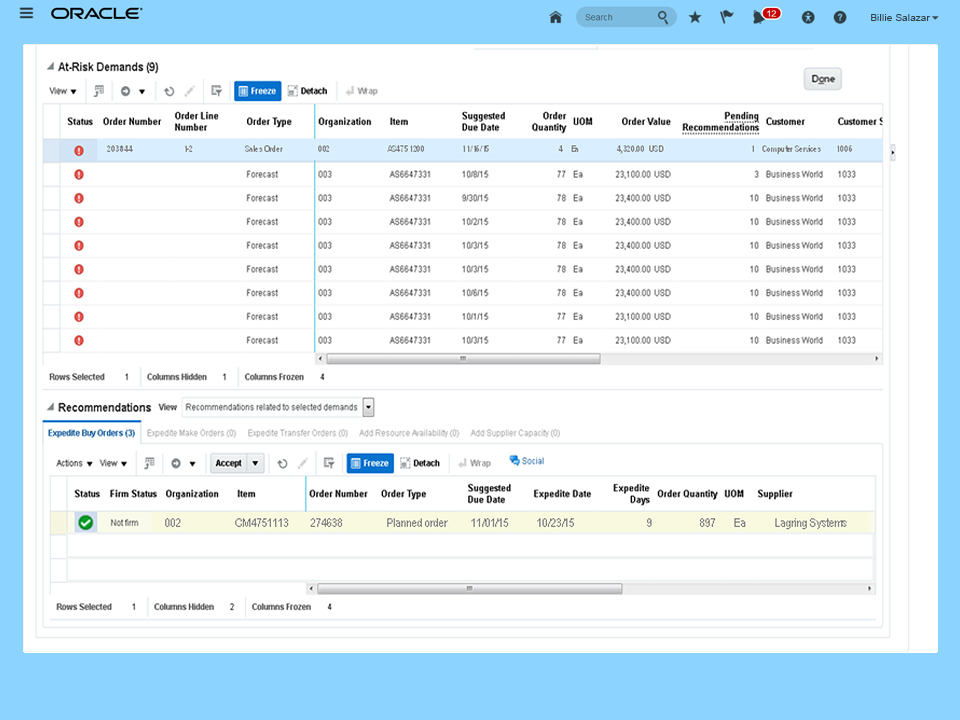The height and width of the screenshot is (720, 960).
Task: Toggle Freeze in Recommendations toolbar
Action: coord(370,463)
